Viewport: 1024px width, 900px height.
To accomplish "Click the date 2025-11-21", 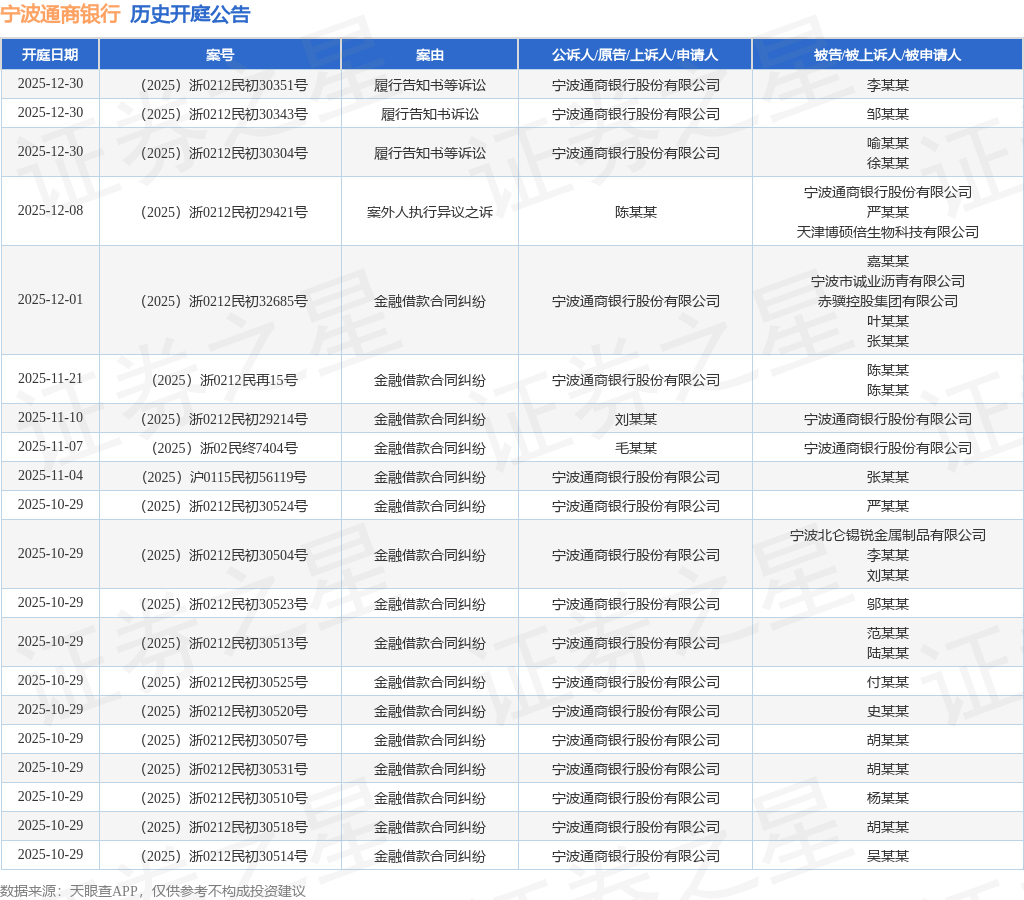I will point(50,378).
